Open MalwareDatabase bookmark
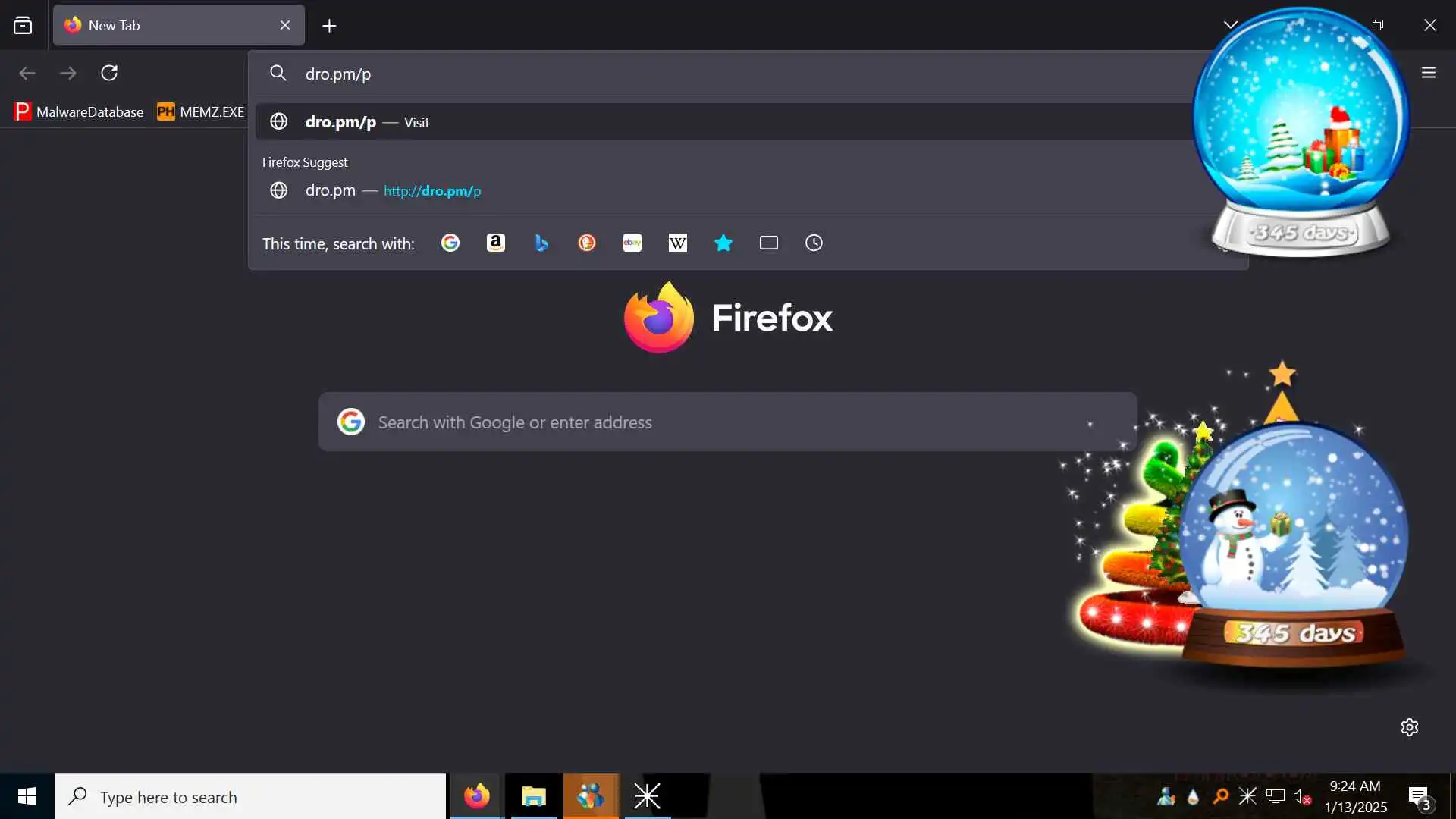The width and height of the screenshot is (1456, 819). [79, 111]
